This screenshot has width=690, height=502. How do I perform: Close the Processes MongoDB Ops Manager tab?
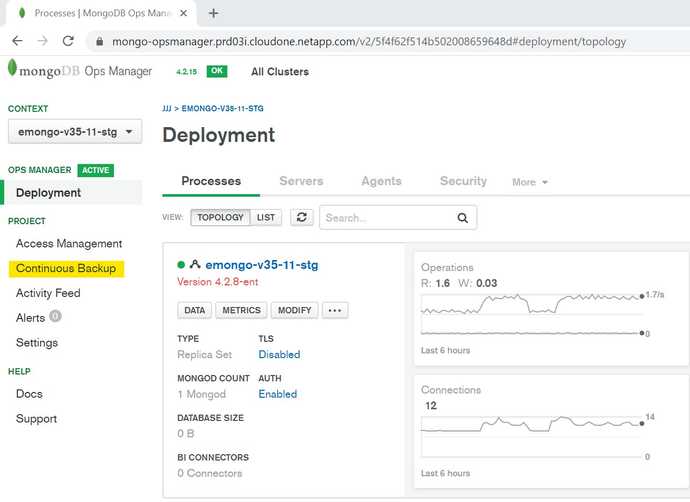pyautogui.click(x=184, y=13)
